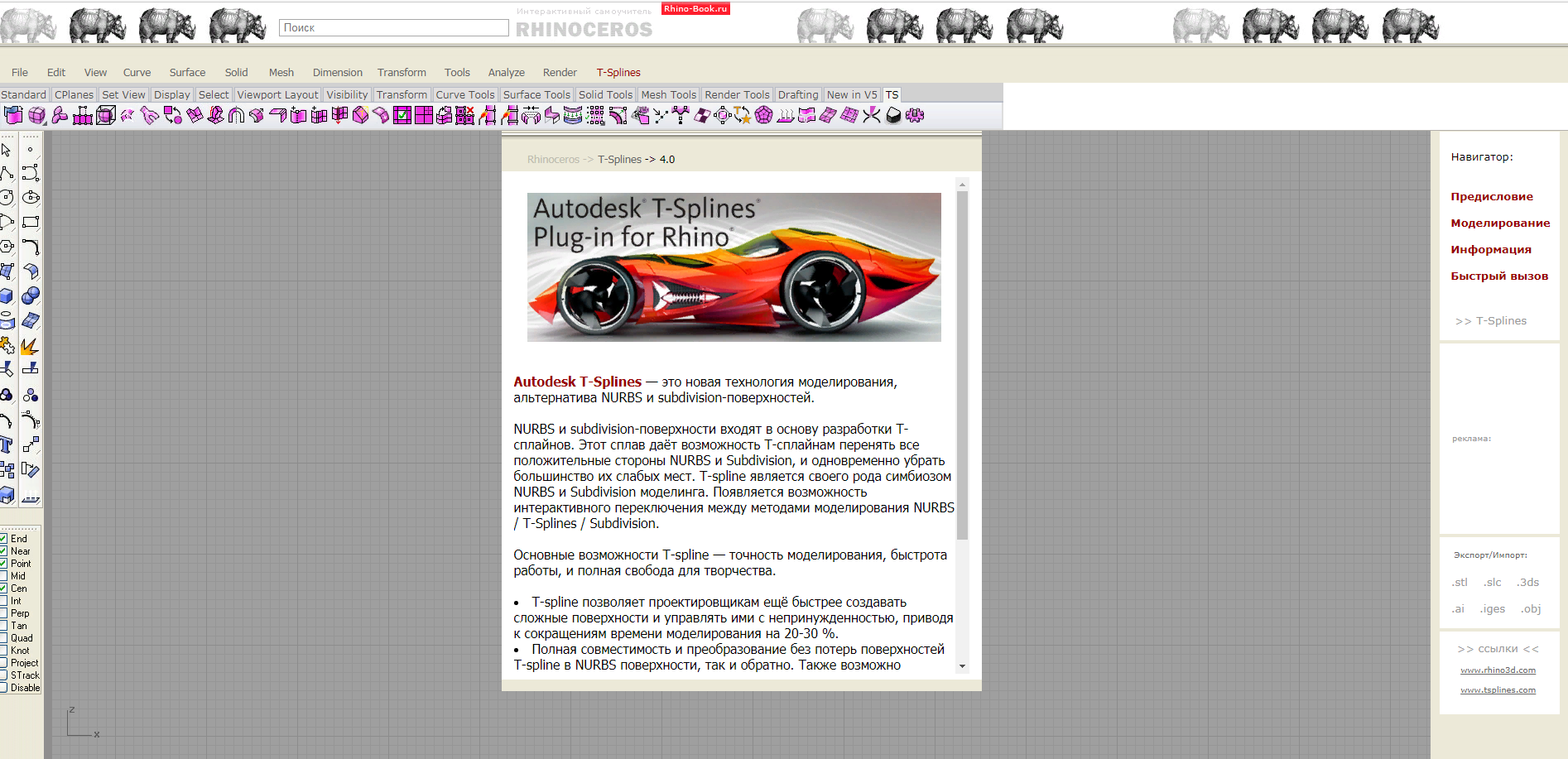Click the T-Splines car banner image
Image resolution: width=1568 pixels, height=759 pixels.
(733, 267)
